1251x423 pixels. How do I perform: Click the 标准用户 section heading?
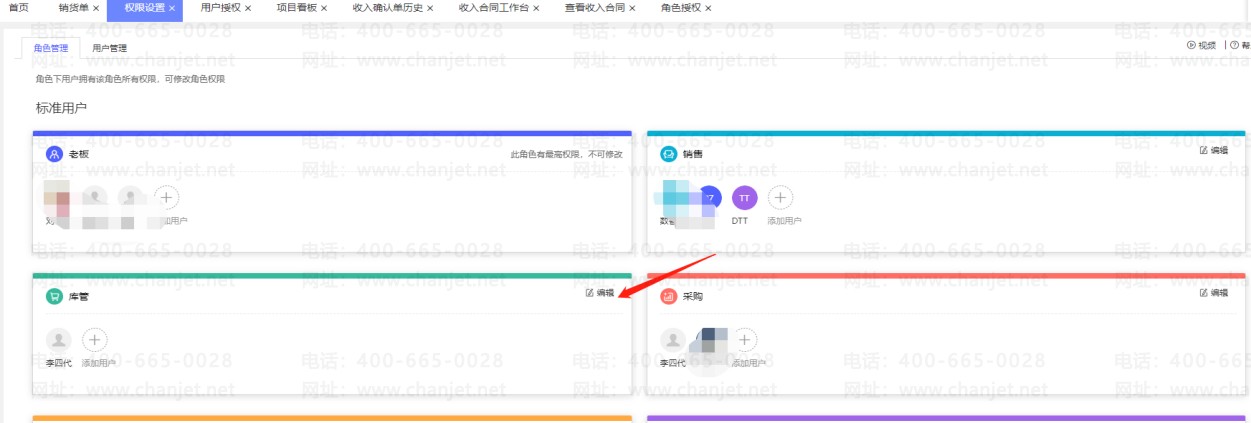click(x=61, y=107)
